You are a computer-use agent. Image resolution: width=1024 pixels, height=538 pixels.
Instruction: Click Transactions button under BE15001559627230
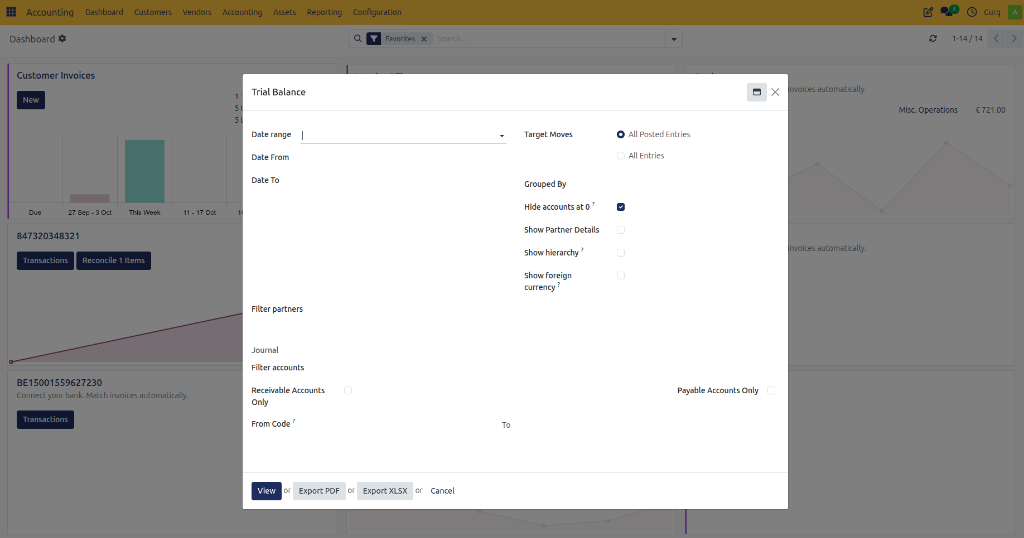(45, 419)
